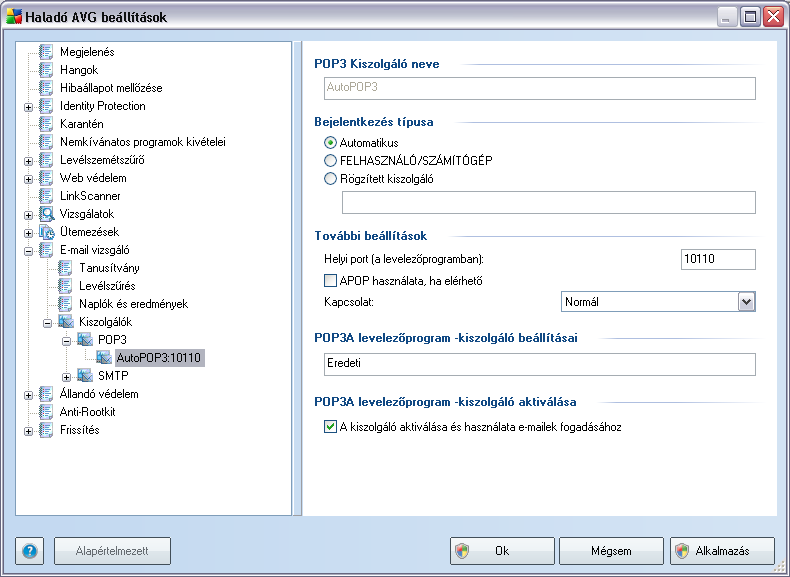This screenshot has height=577, width=790.
Task: Collapse the Kiszolgálók node
Action: (47, 323)
